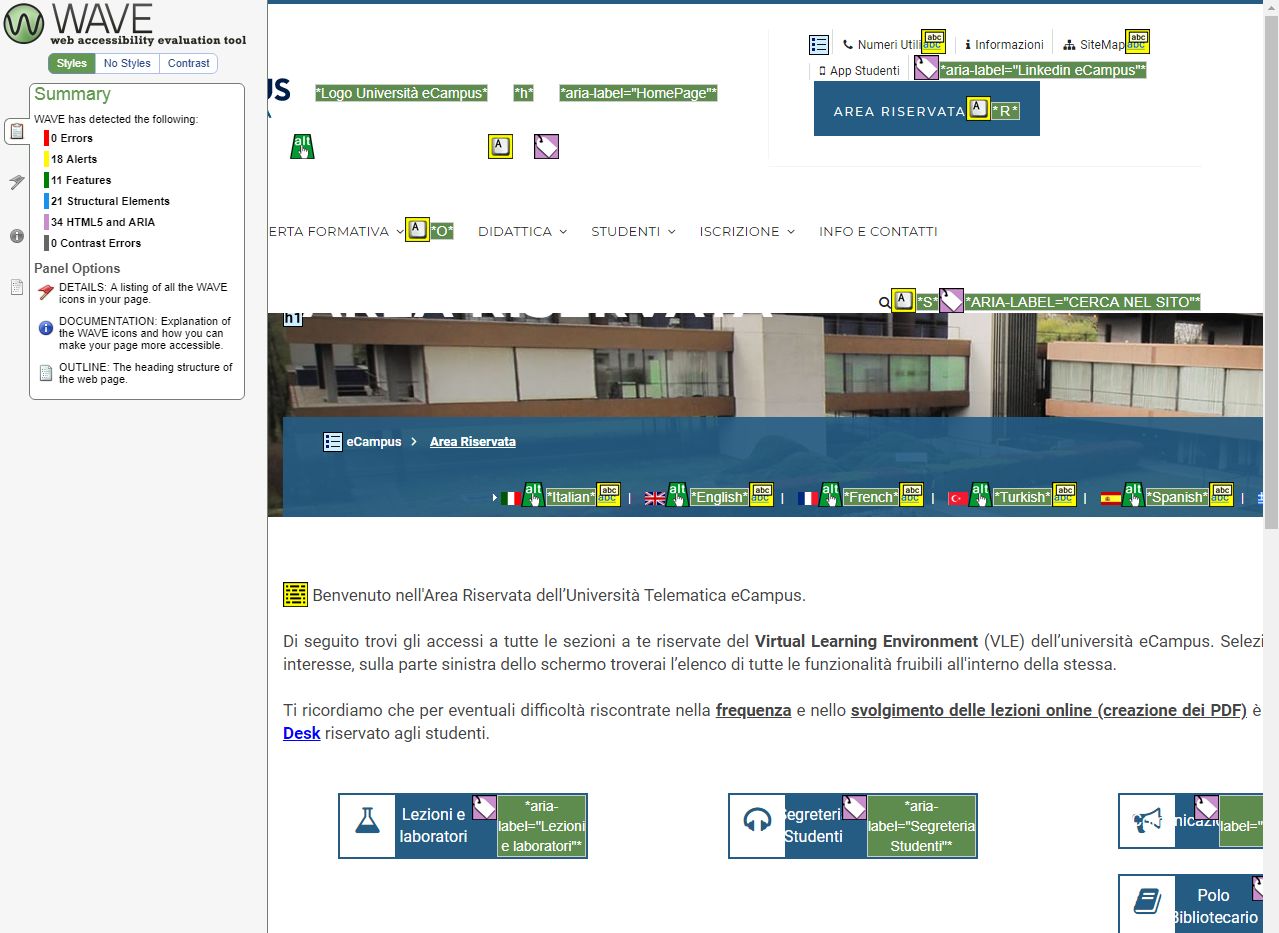Click the ARIA tag icon beside Linkedin eCampus label

[x=926, y=68]
